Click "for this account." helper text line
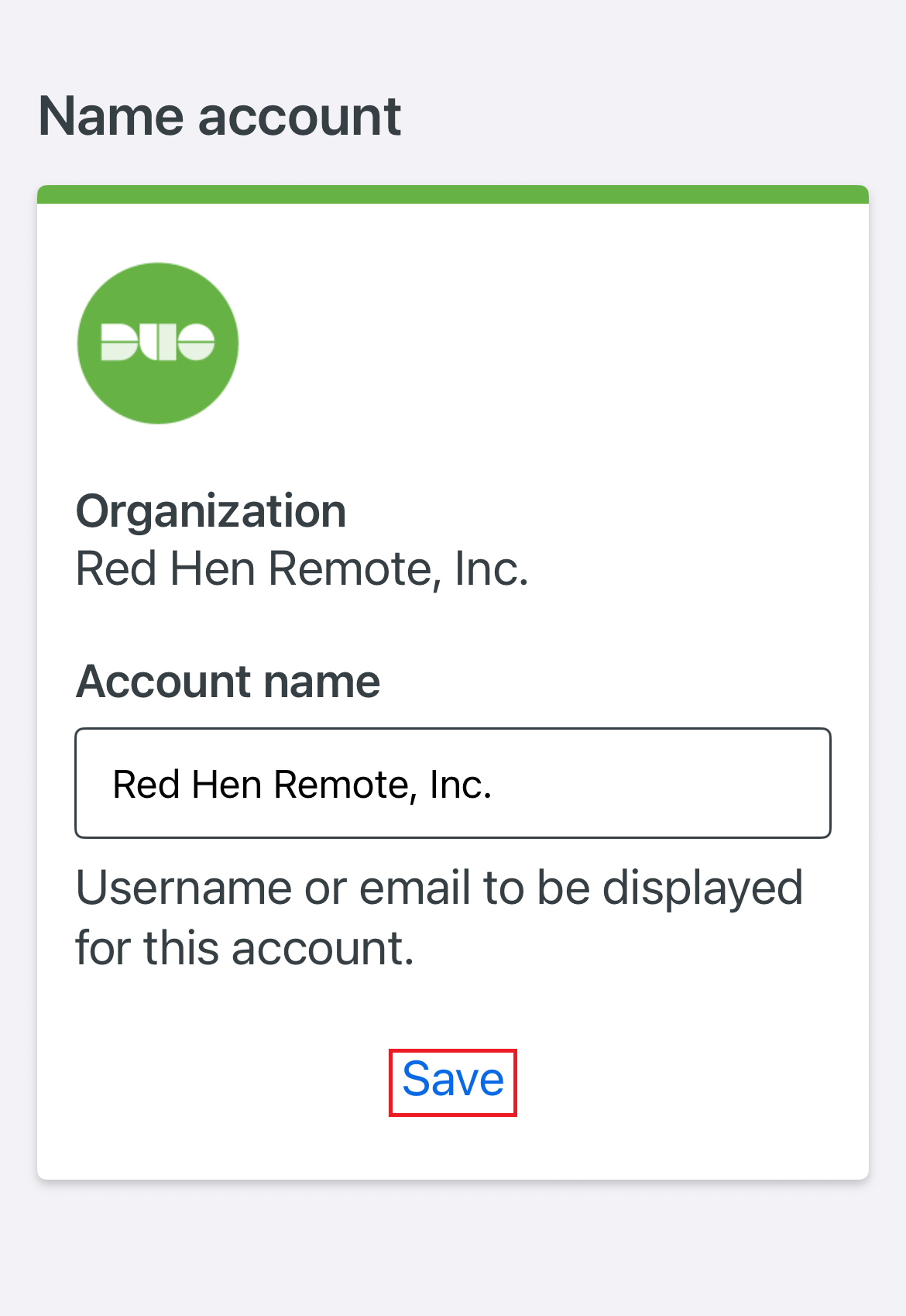Screen dimensions: 906x1316 [245, 948]
